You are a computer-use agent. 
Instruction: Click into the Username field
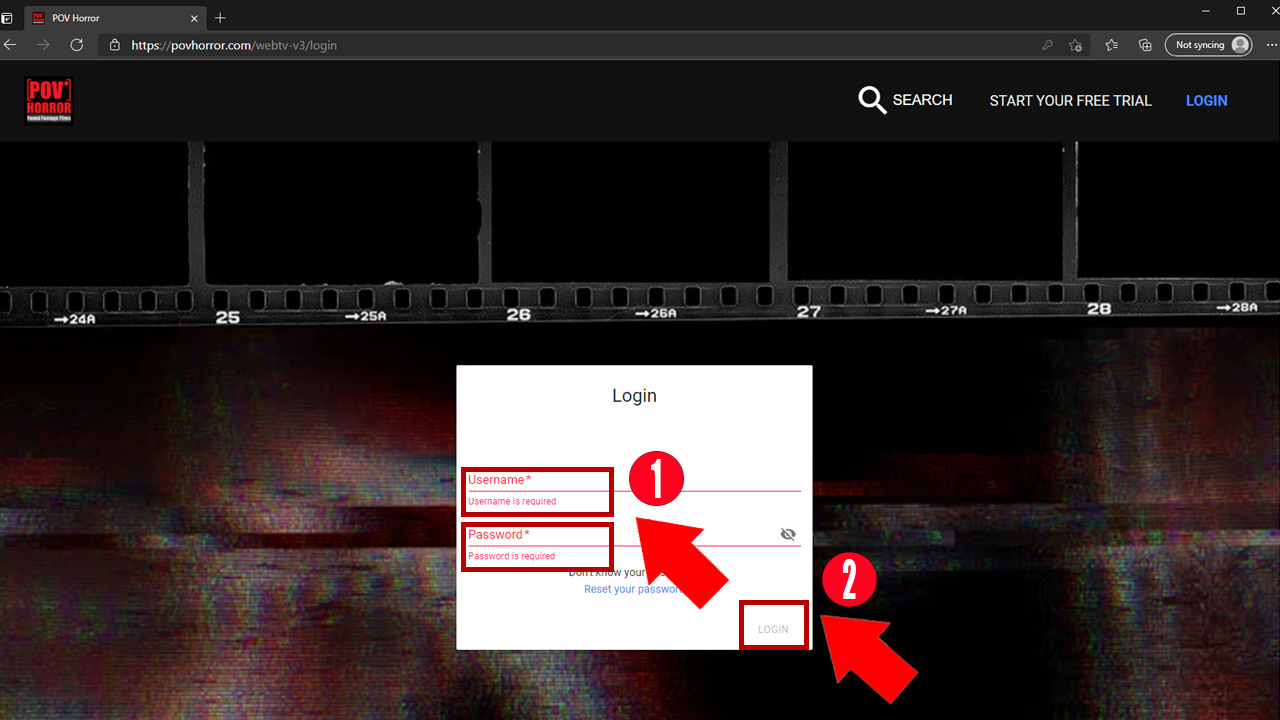click(x=700, y=480)
